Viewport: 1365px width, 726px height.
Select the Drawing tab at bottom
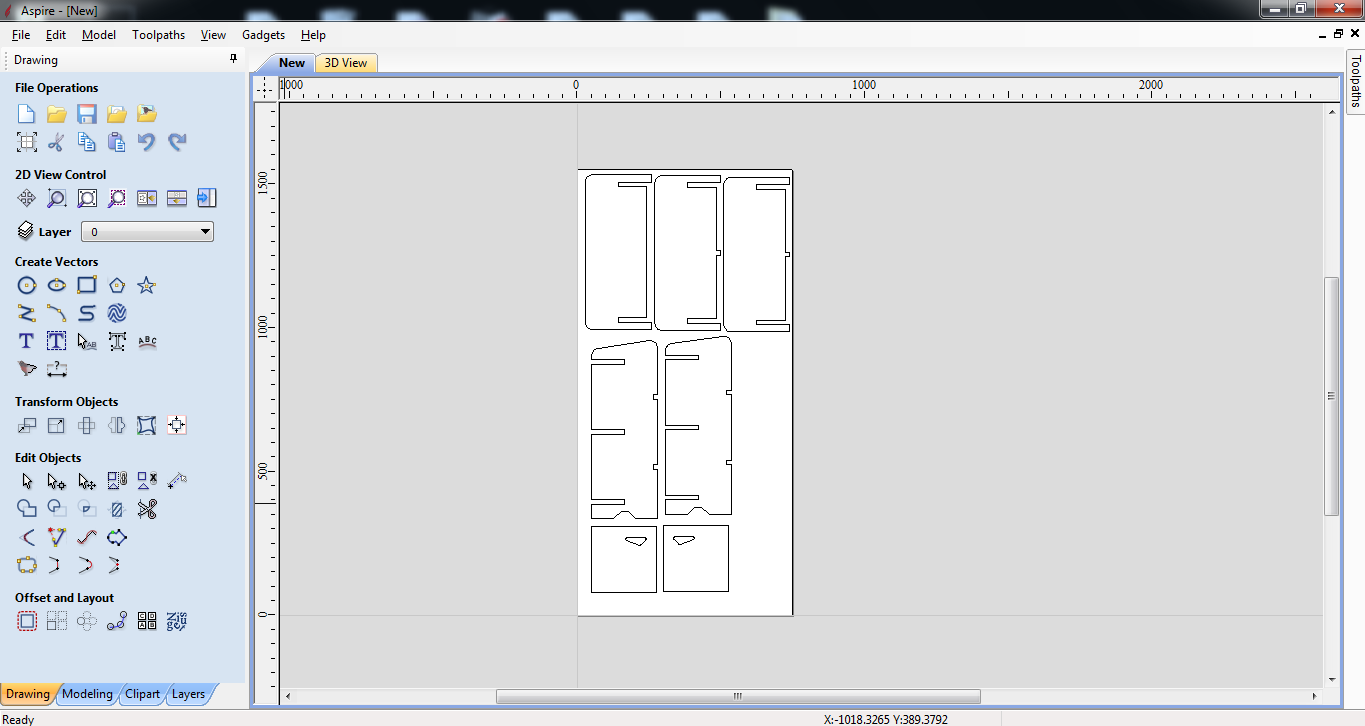point(28,694)
